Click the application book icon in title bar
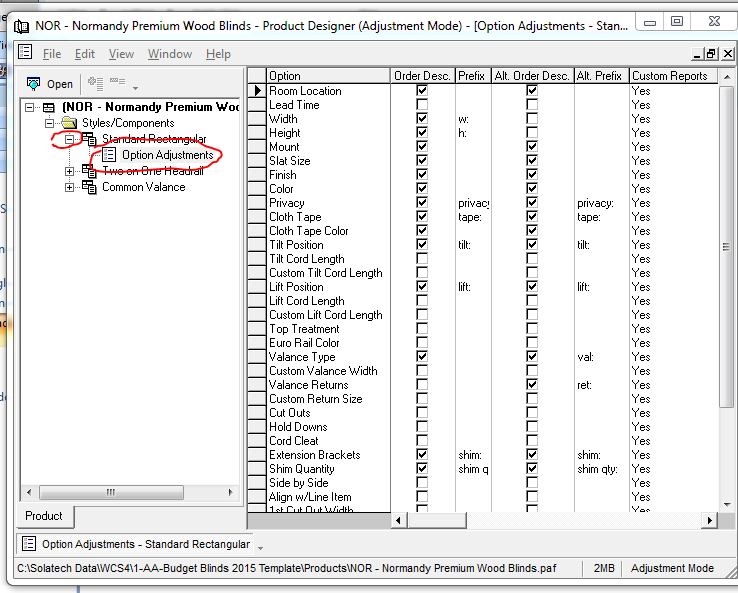 click(21, 26)
